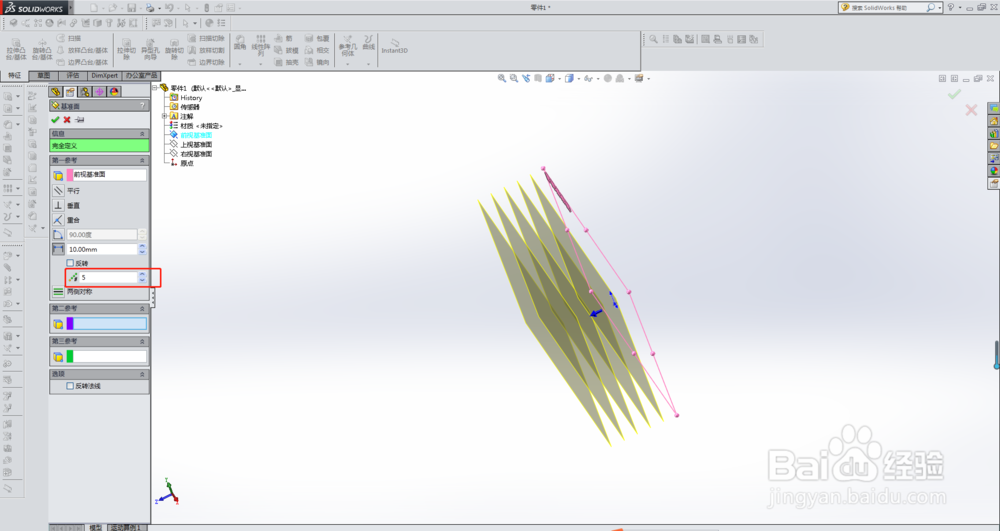Click the Zoom to Fit icon in view toolbar
The image size is (1000, 531).
pos(502,78)
